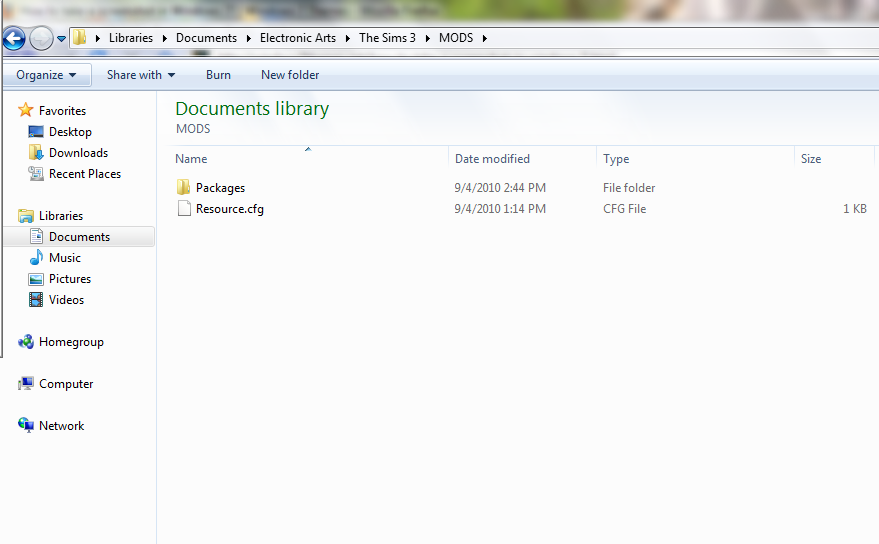Open the Homegroup icon in sidebar
The image size is (879, 544).
[26, 342]
